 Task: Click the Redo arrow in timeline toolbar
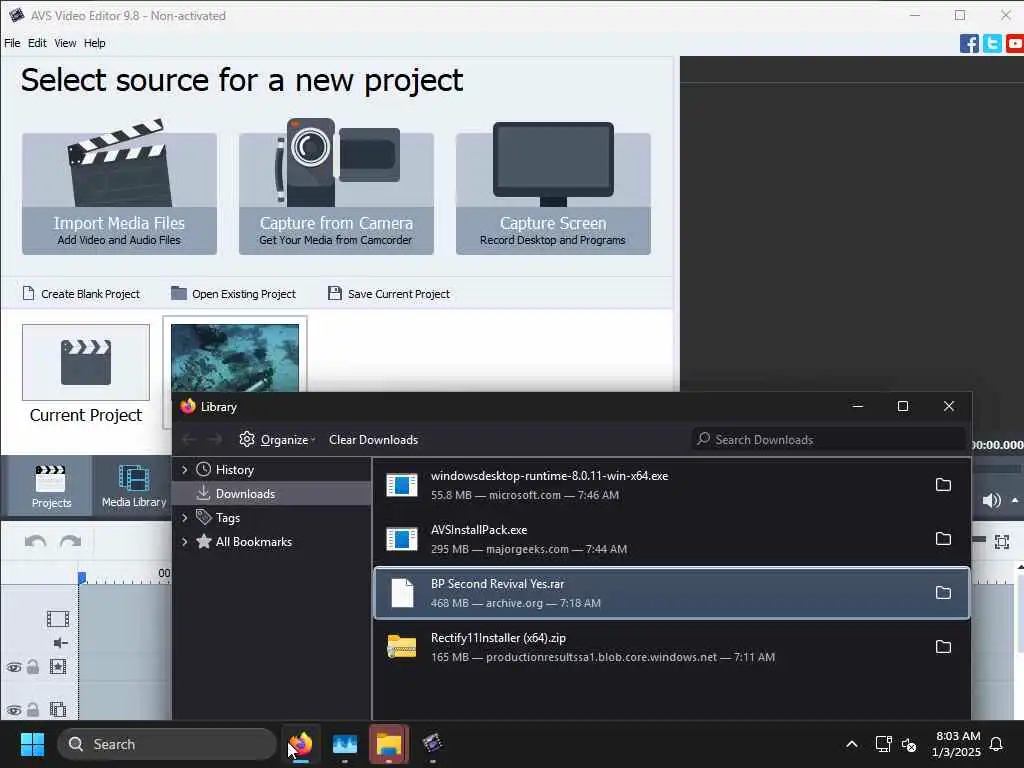(x=71, y=541)
